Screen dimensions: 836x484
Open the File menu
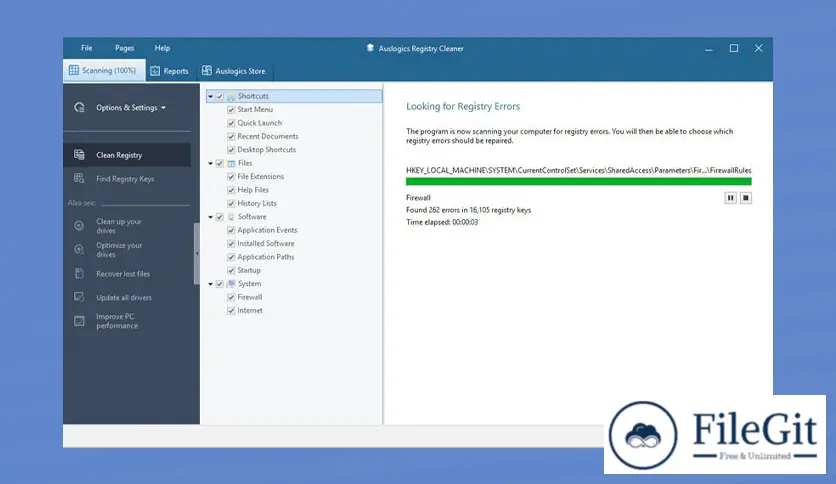pyautogui.click(x=86, y=48)
